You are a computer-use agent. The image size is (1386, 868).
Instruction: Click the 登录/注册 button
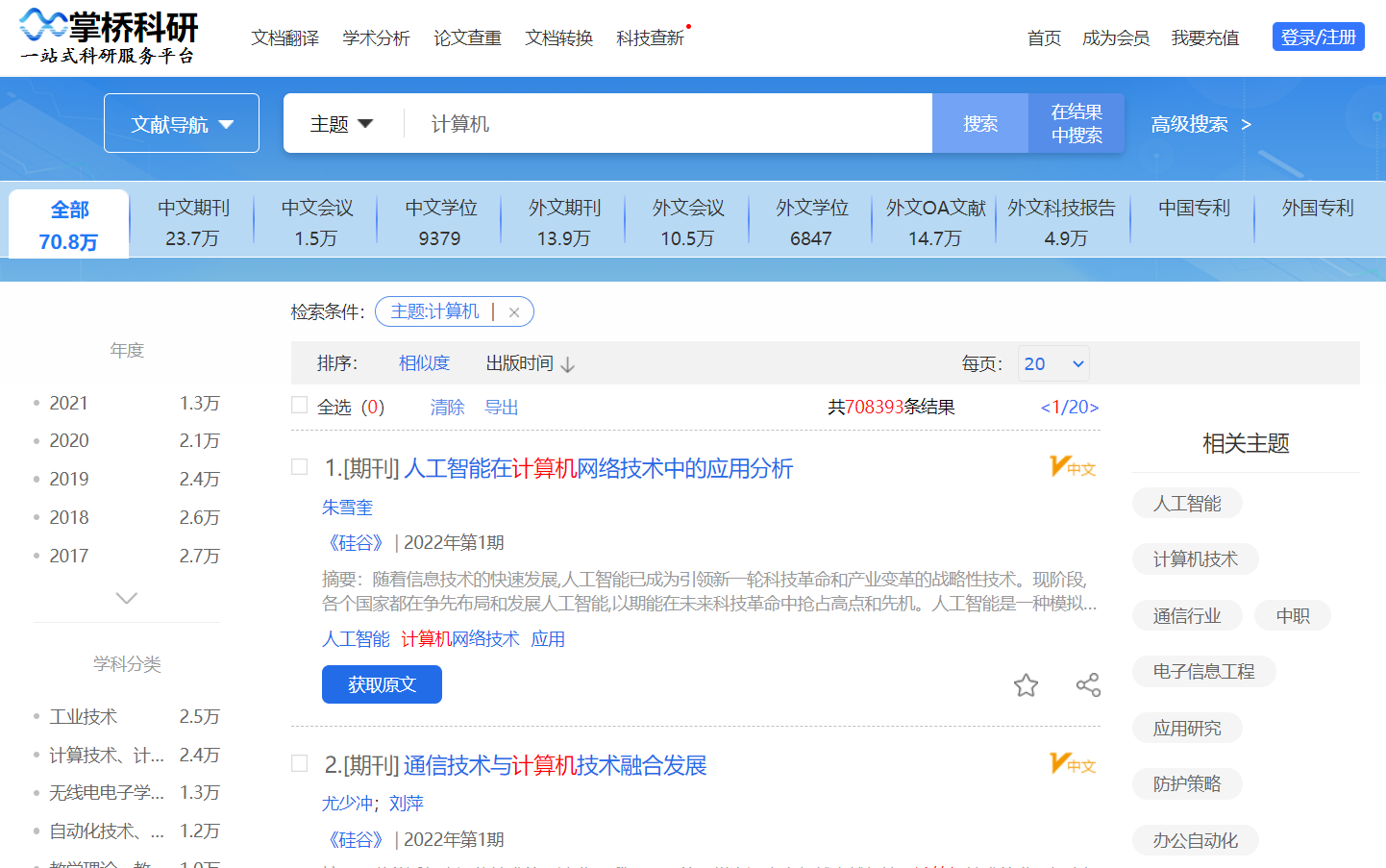tap(1318, 37)
